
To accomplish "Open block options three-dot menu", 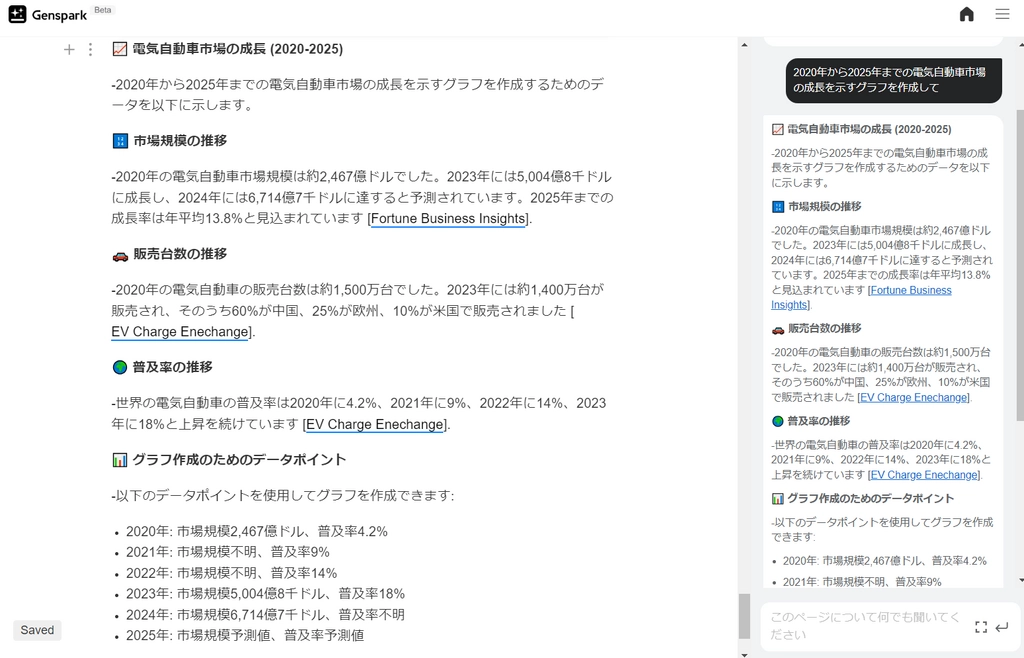I will [x=90, y=50].
